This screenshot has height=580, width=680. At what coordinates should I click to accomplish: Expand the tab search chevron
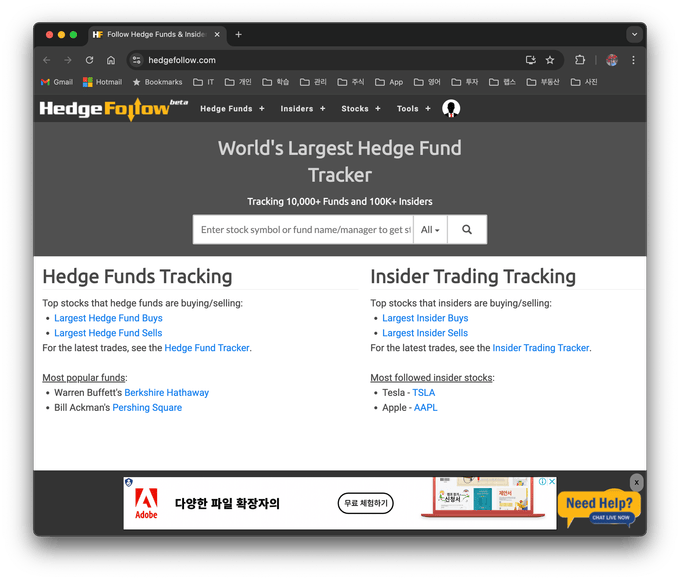point(634,34)
